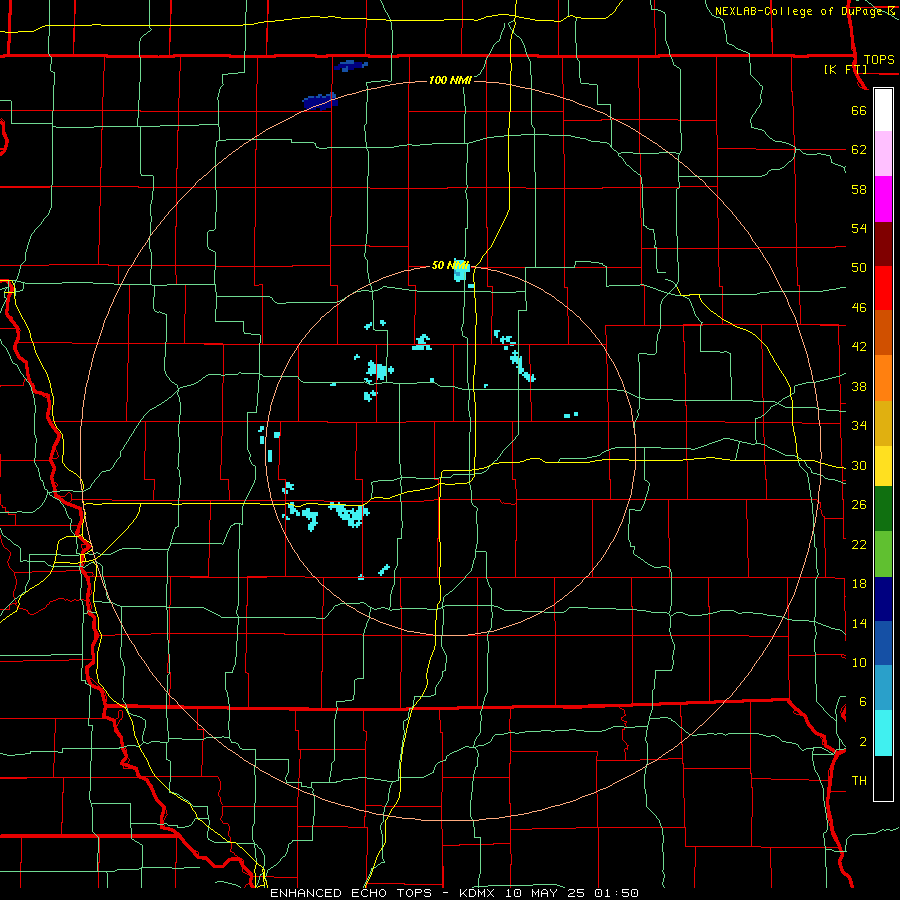
Task: Select the 6 legend value
Action: pyautogui.click(x=862, y=702)
